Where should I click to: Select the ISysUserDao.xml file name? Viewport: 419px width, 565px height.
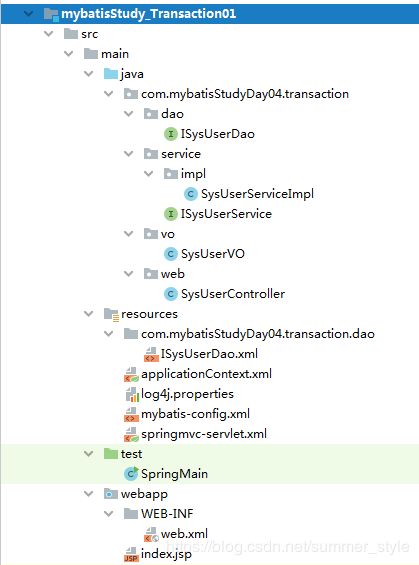coord(209,354)
